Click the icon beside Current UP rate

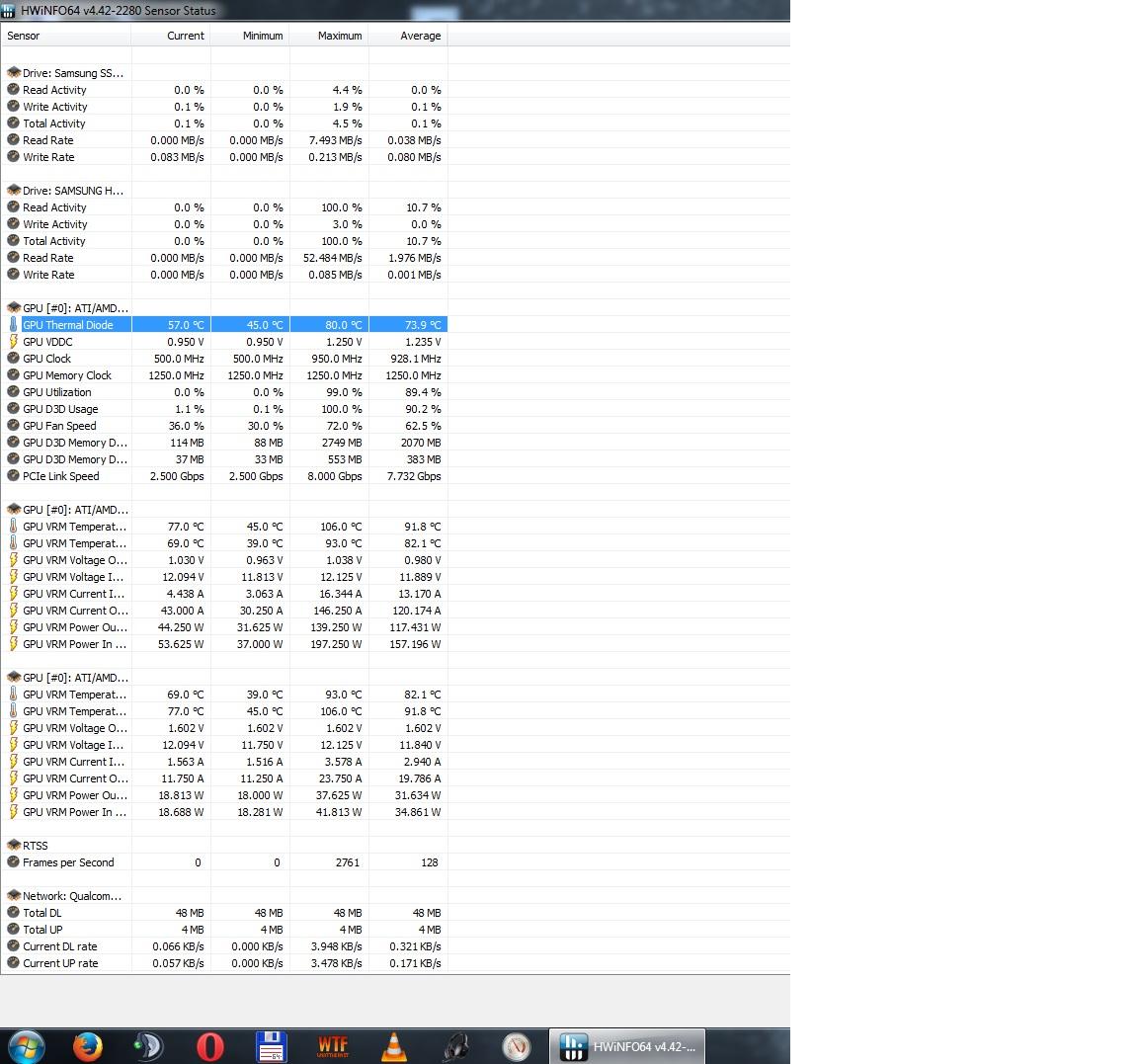[13, 962]
